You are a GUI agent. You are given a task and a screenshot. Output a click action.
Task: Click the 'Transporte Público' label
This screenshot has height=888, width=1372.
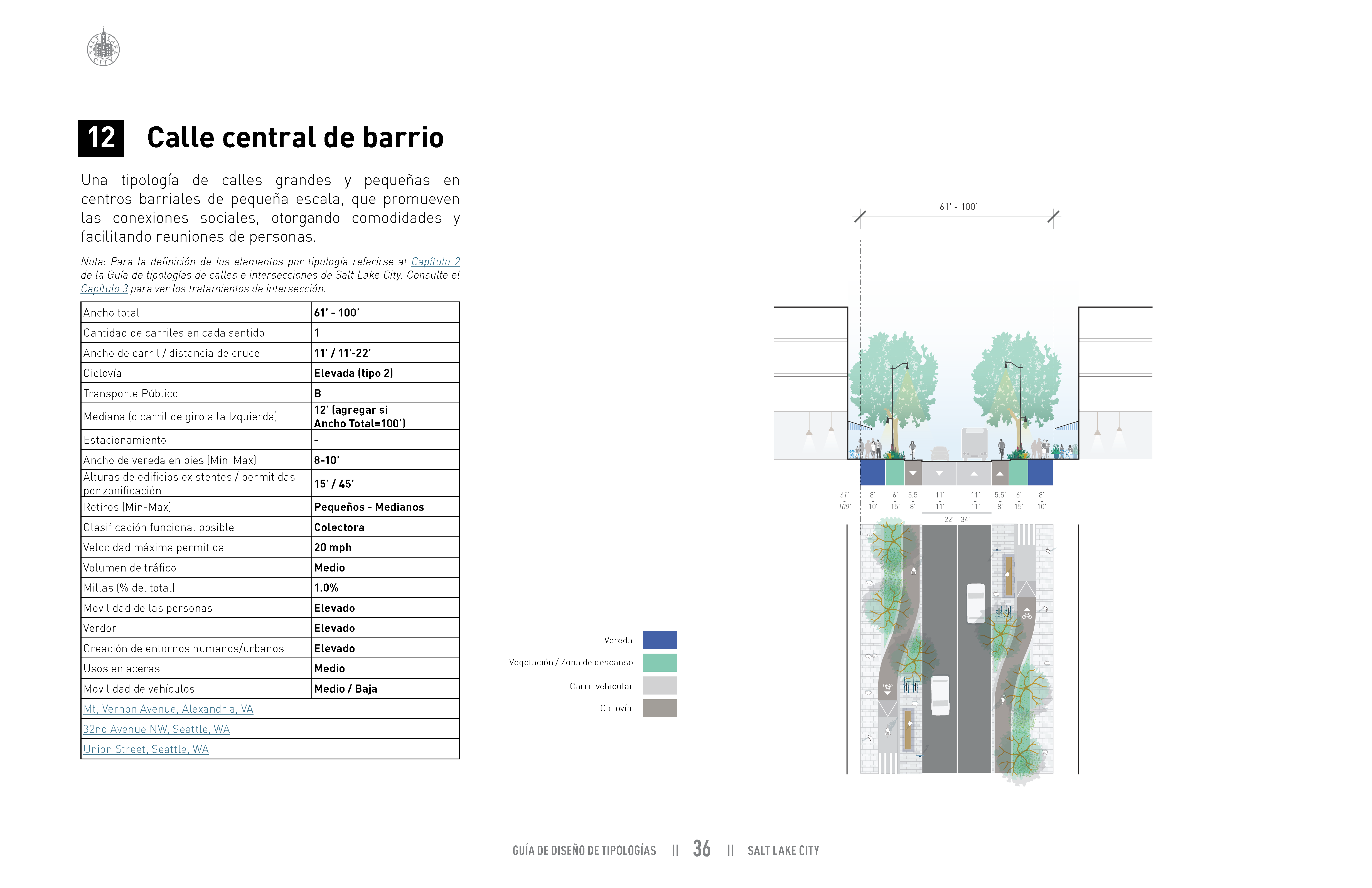130,394
